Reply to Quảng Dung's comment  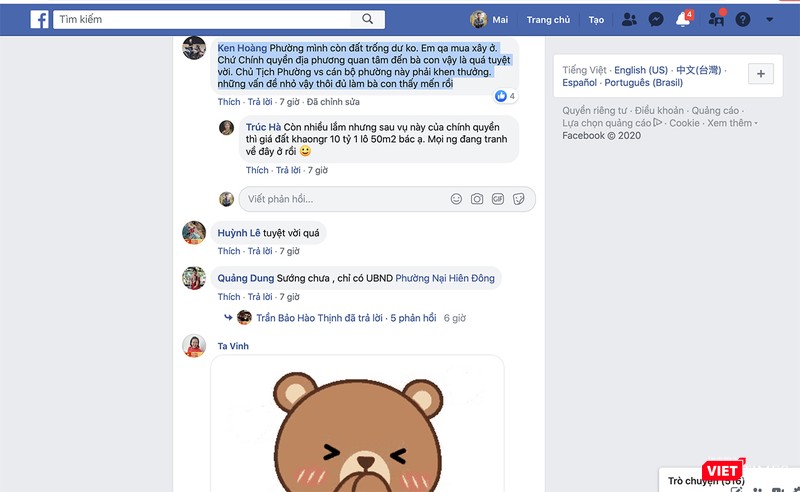pyautogui.click(x=260, y=297)
